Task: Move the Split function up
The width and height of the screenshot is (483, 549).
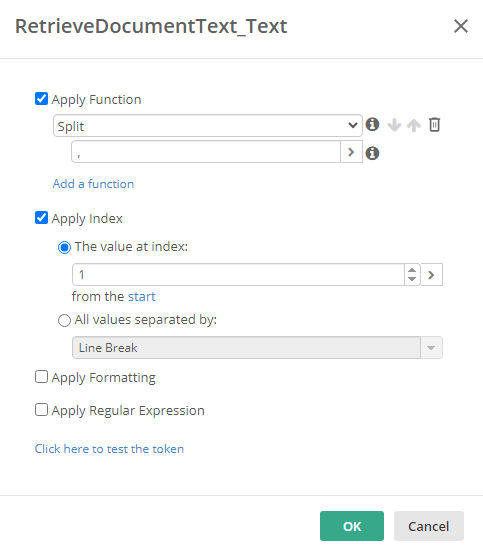Action: (x=414, y=125)
